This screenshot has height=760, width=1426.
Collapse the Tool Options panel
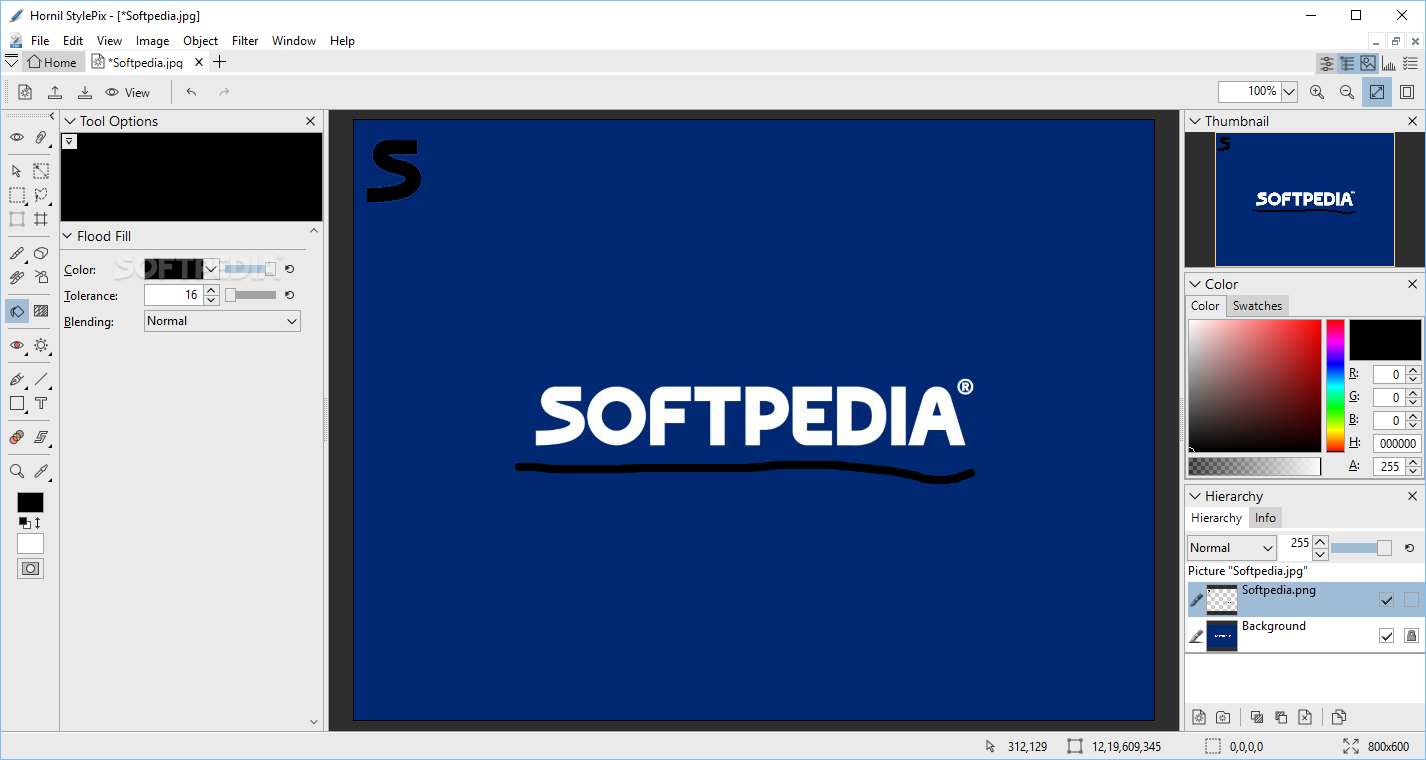(69, 121)
